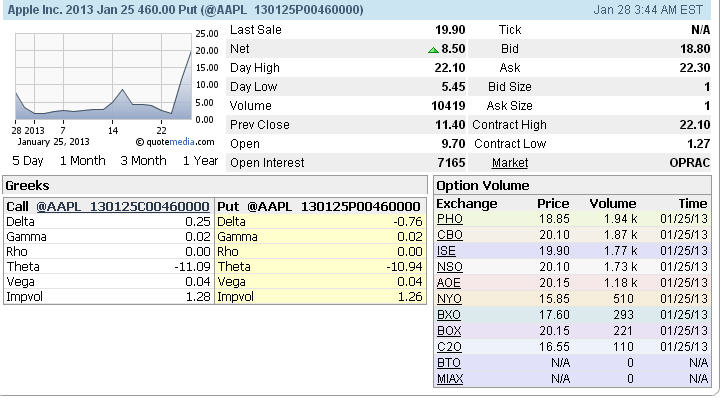Open the Market link
Viewport: 721px width, 401px height.
510,163
